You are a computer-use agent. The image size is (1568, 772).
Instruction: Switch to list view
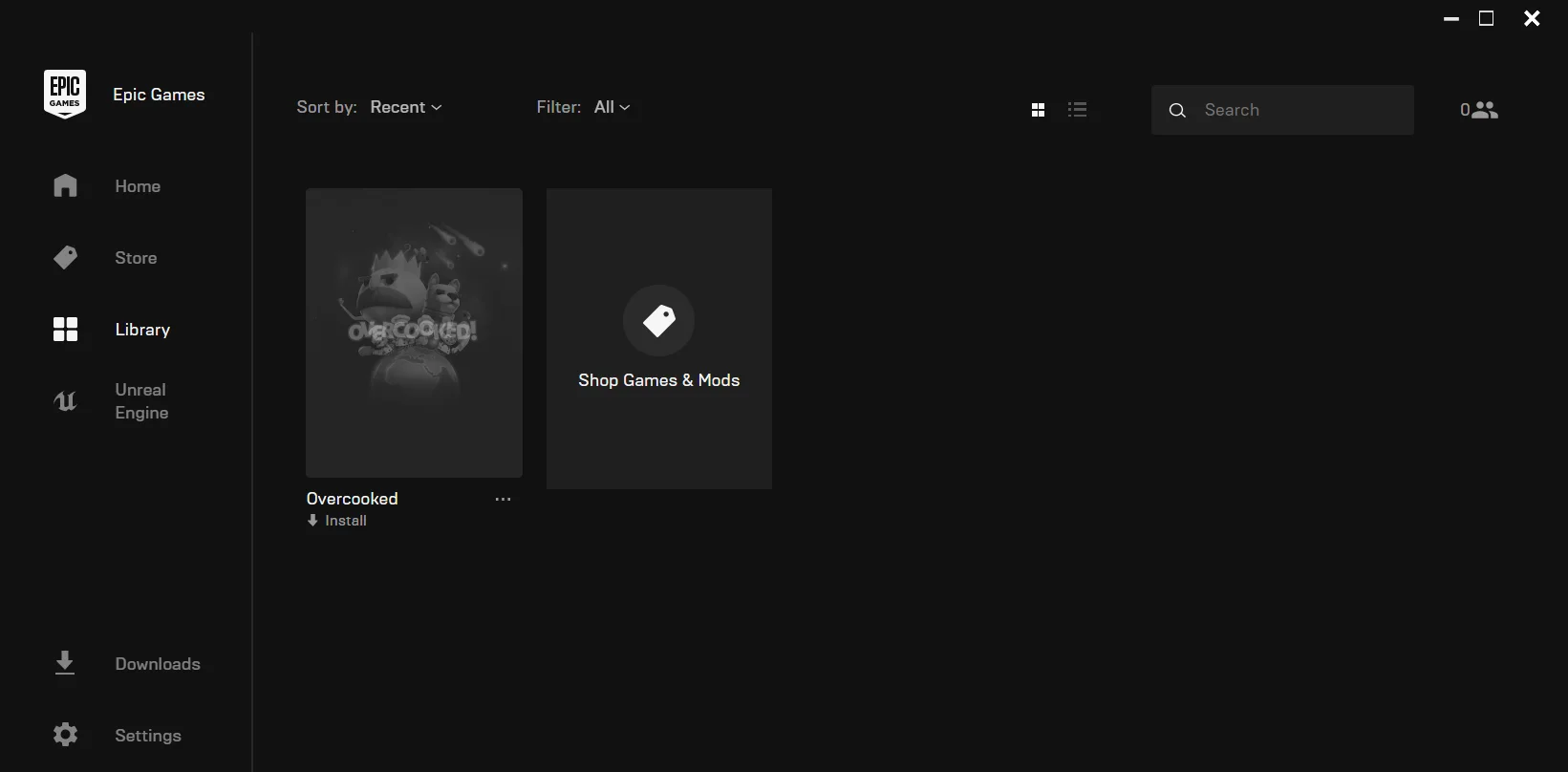1078,110
